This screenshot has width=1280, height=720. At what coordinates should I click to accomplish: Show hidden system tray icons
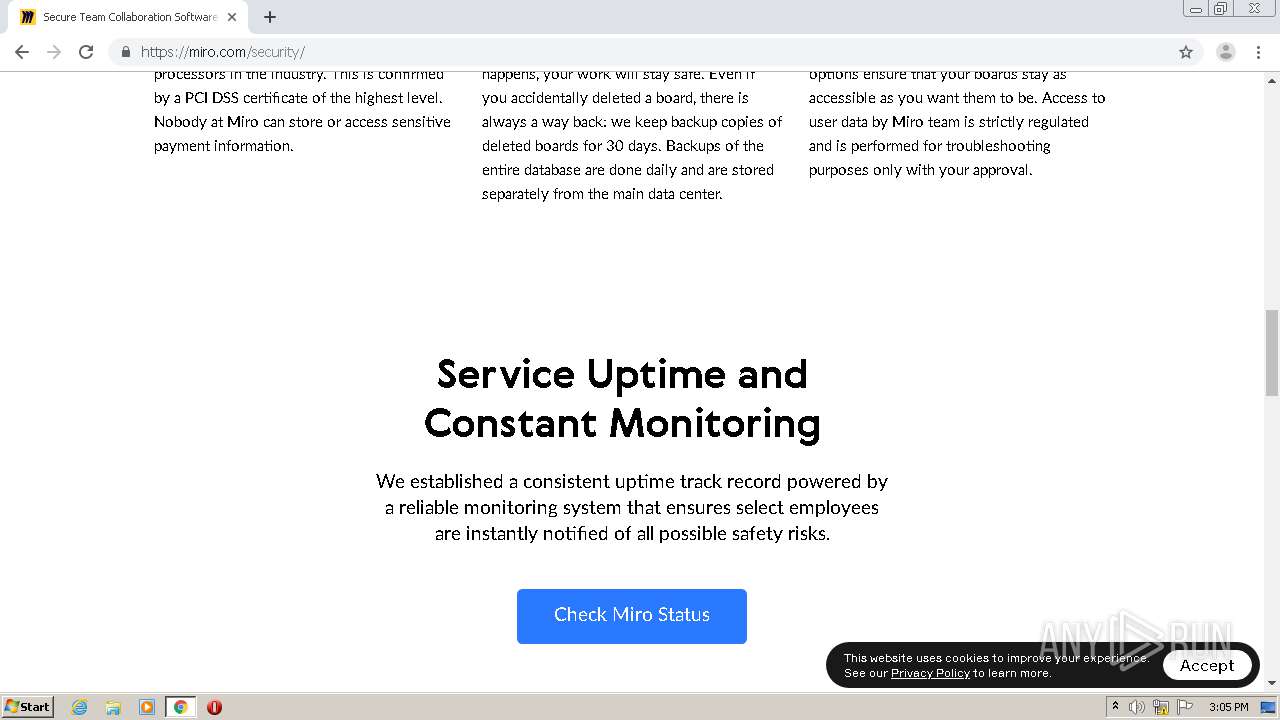[1115, 707]
